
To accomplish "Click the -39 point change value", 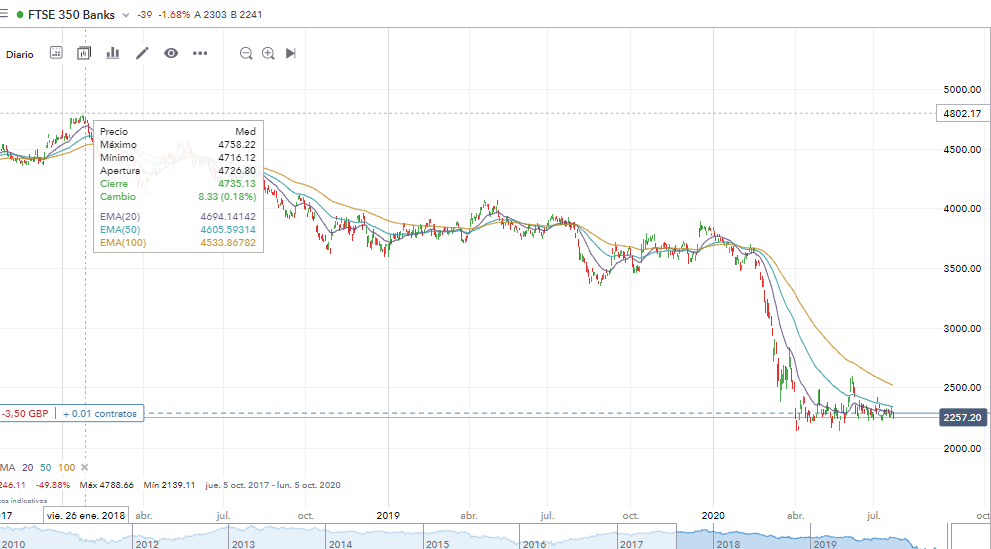I will [145, 15].
